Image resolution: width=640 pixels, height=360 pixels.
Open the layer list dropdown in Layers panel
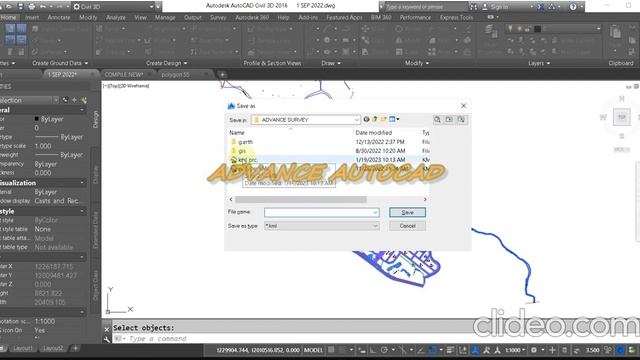(x=598, y=29)
